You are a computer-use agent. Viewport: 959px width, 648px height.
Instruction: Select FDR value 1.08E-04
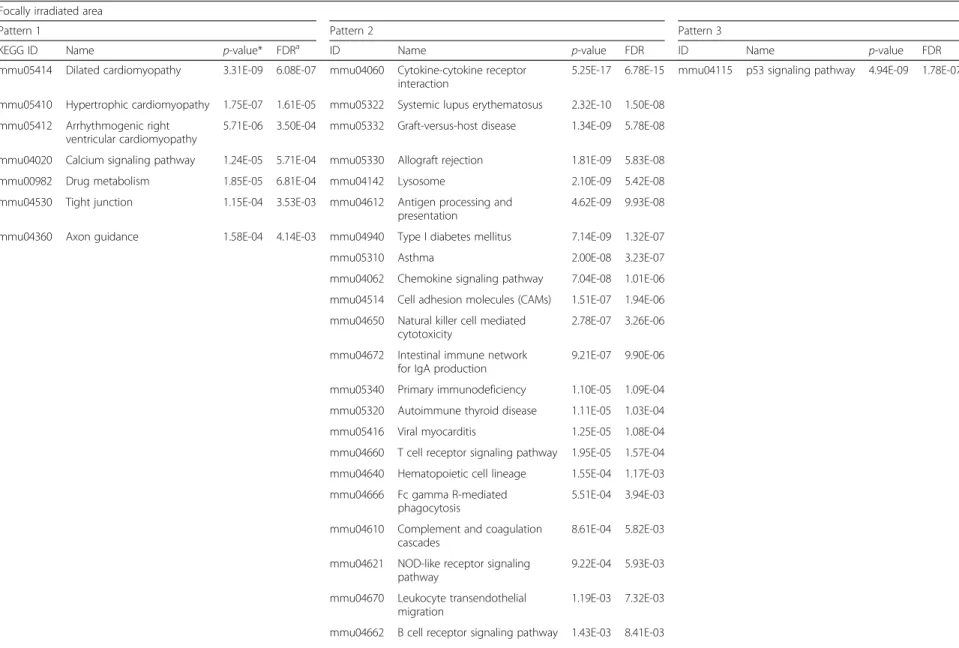click(645, 432)
